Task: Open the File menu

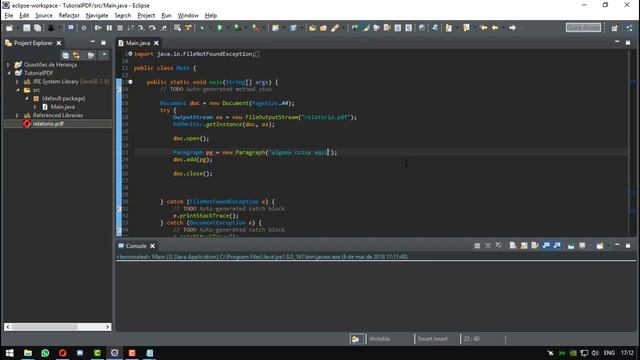Action: pyautogui.click(x=9, y=16)
